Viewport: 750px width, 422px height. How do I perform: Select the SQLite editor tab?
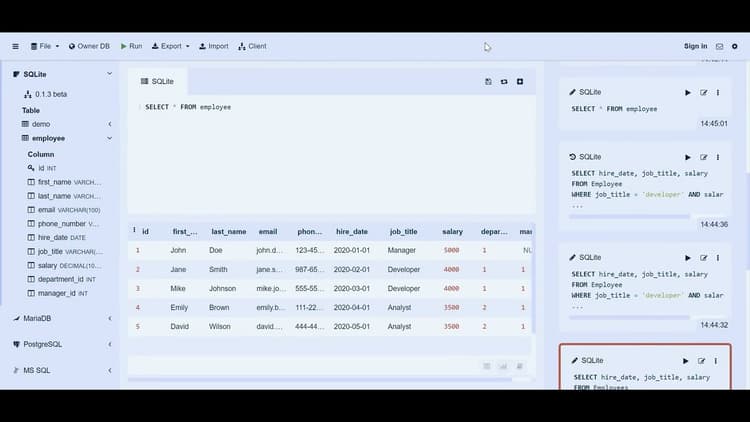pos(158,81)
